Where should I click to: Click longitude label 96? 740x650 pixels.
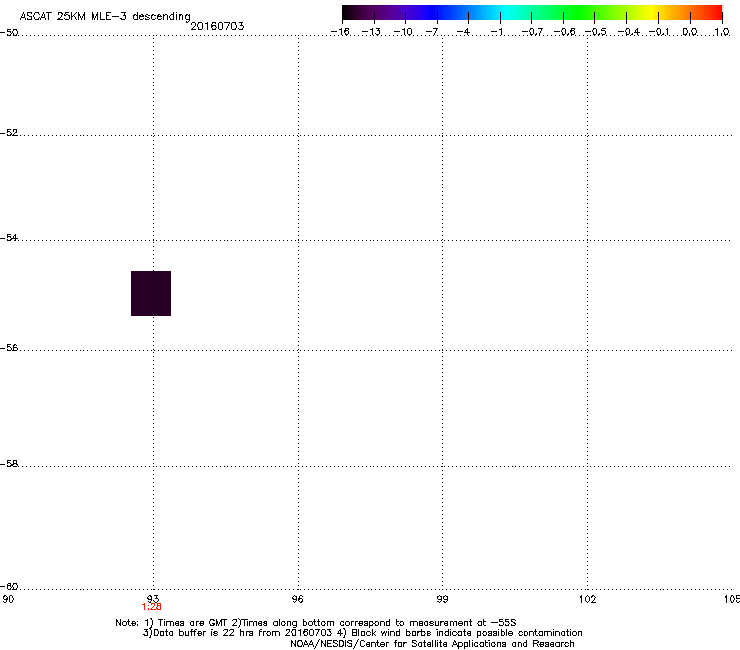tap(298, 599)
